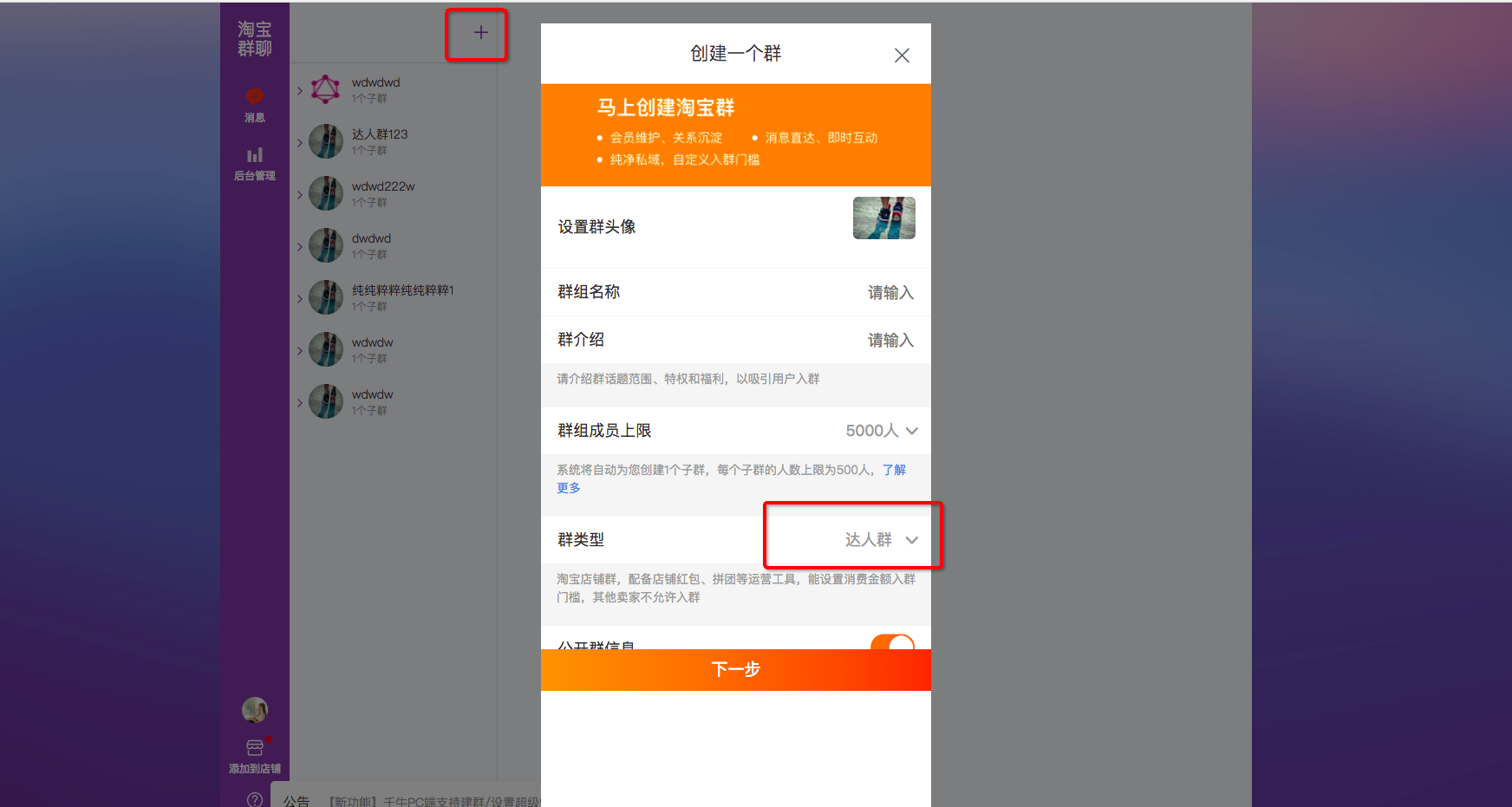
Task: Click the plus icon to create new group
Action: pyautogui.click(x=480, y=33)
